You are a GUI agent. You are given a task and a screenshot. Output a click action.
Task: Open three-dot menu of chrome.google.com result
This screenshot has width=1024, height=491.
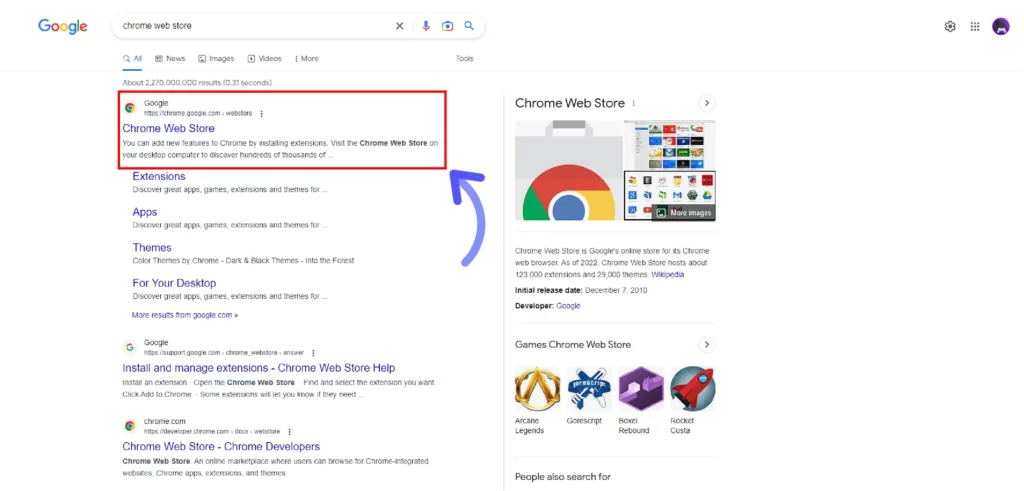[261, 114]
